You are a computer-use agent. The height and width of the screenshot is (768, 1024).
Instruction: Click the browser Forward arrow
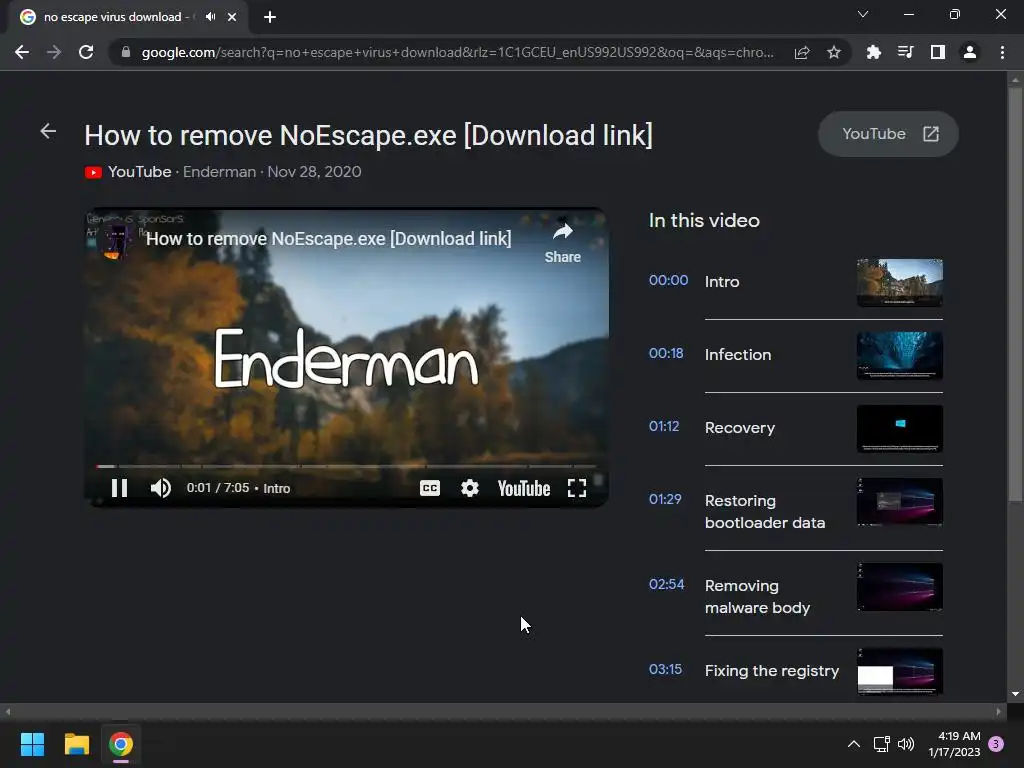click(54, 52)
